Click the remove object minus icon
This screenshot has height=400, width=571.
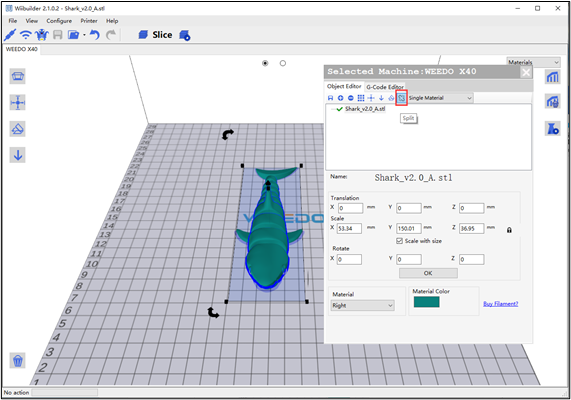(351, 98)
